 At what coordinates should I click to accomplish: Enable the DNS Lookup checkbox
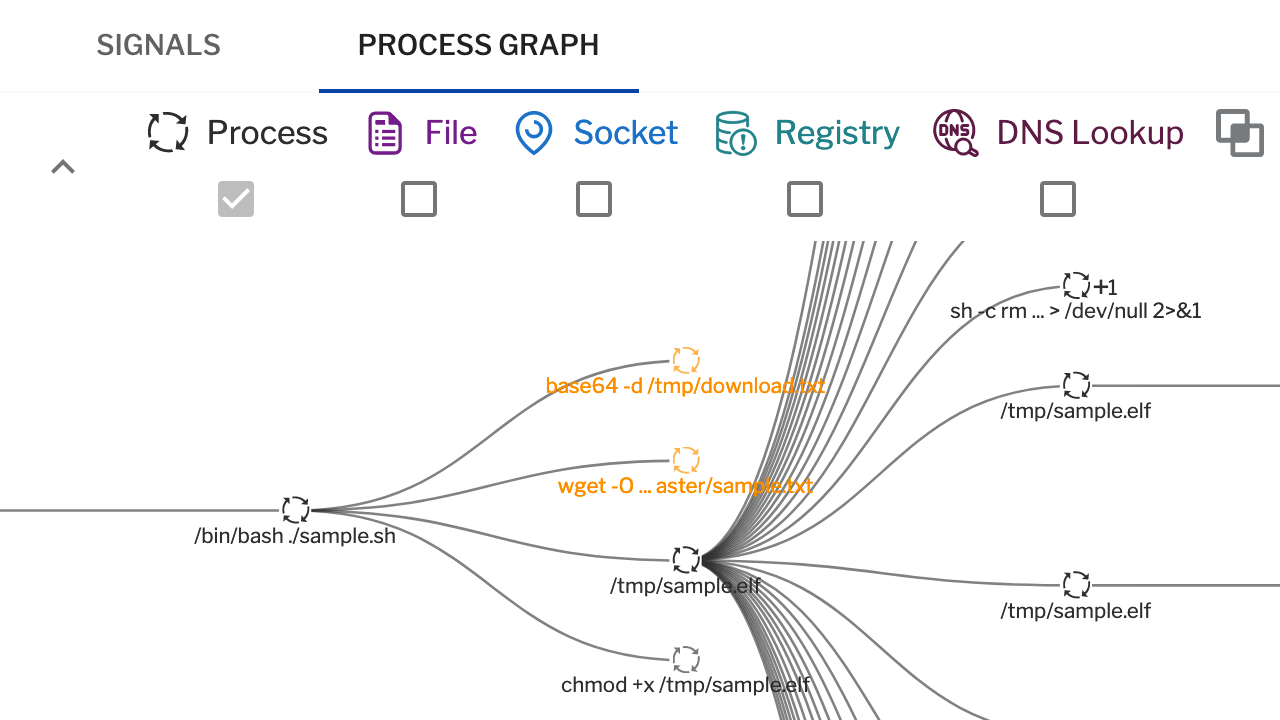click(1058, 199)
